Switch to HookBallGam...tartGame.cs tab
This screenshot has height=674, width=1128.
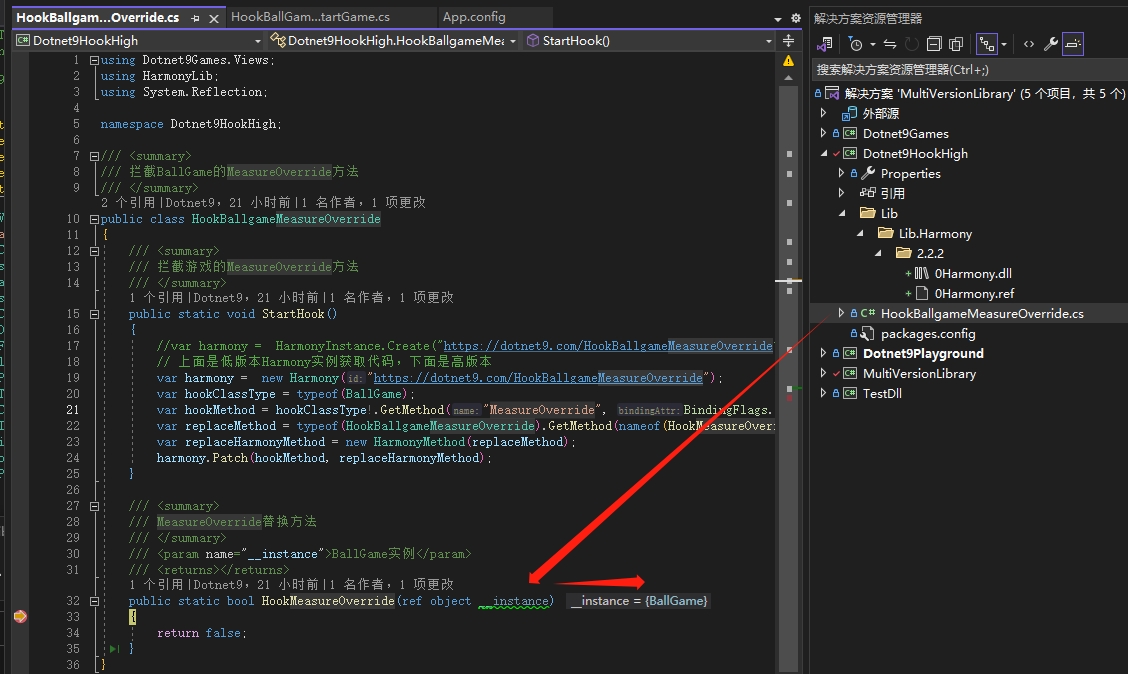310,17
